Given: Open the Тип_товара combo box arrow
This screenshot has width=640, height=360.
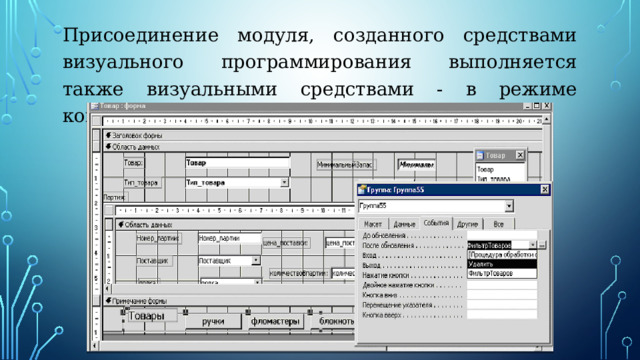Looking at the screenshot, I should [284, 182].
